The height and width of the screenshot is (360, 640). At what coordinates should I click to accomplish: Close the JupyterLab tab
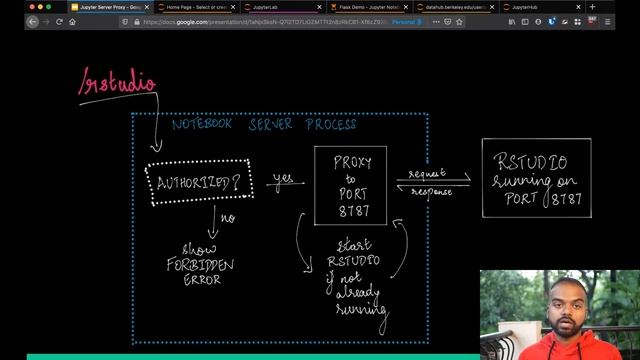[x=319, y=7]
